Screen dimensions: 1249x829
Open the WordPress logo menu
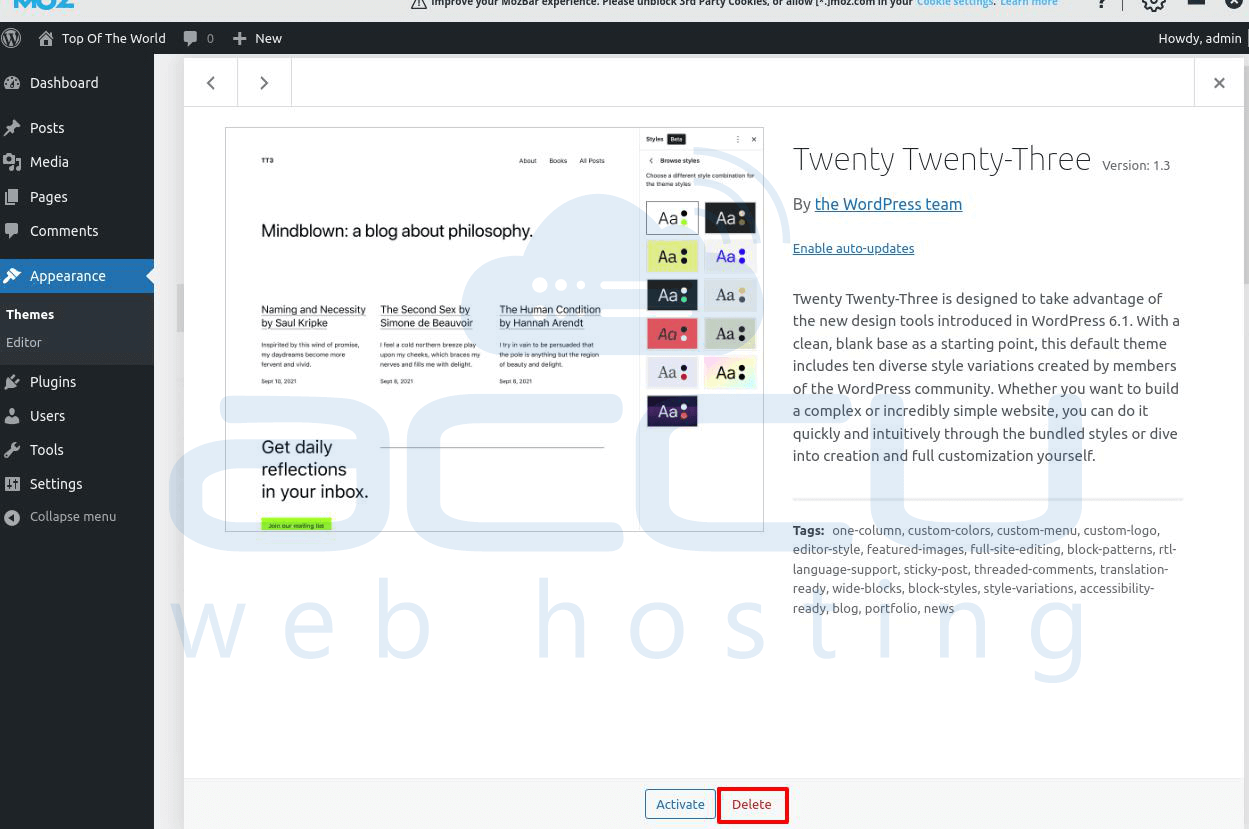pos(12,38)
